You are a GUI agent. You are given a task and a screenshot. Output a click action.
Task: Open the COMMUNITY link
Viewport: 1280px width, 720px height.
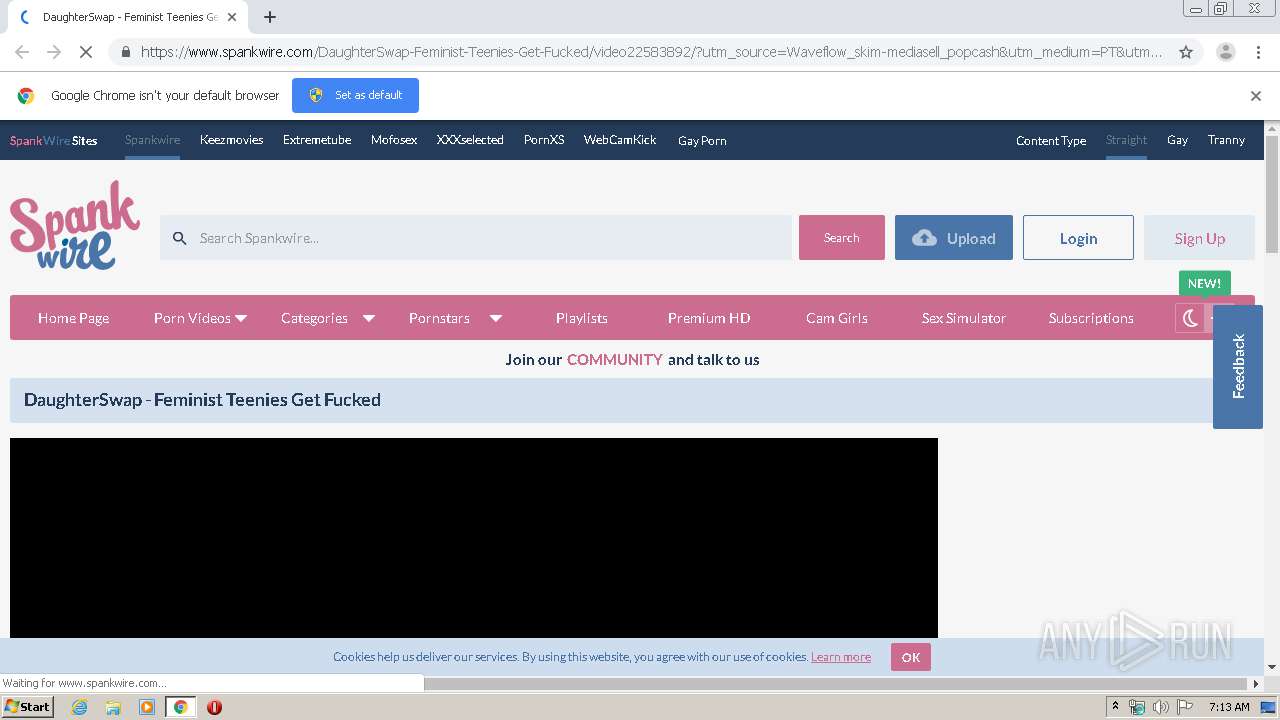pos(615,360)
